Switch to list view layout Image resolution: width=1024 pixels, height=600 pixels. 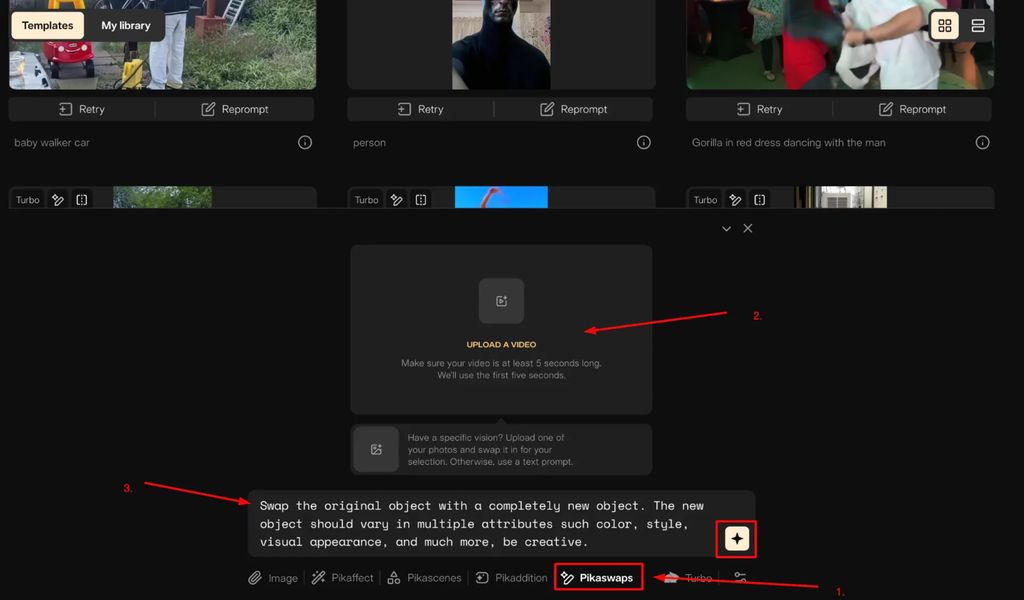978,26
